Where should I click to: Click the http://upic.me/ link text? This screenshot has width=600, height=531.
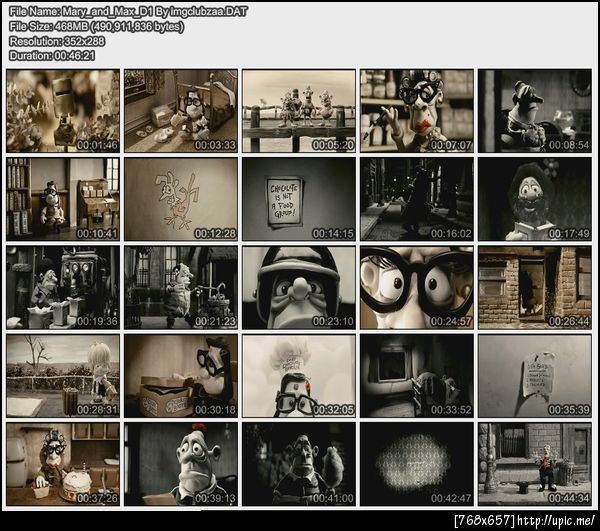(556, 521)
